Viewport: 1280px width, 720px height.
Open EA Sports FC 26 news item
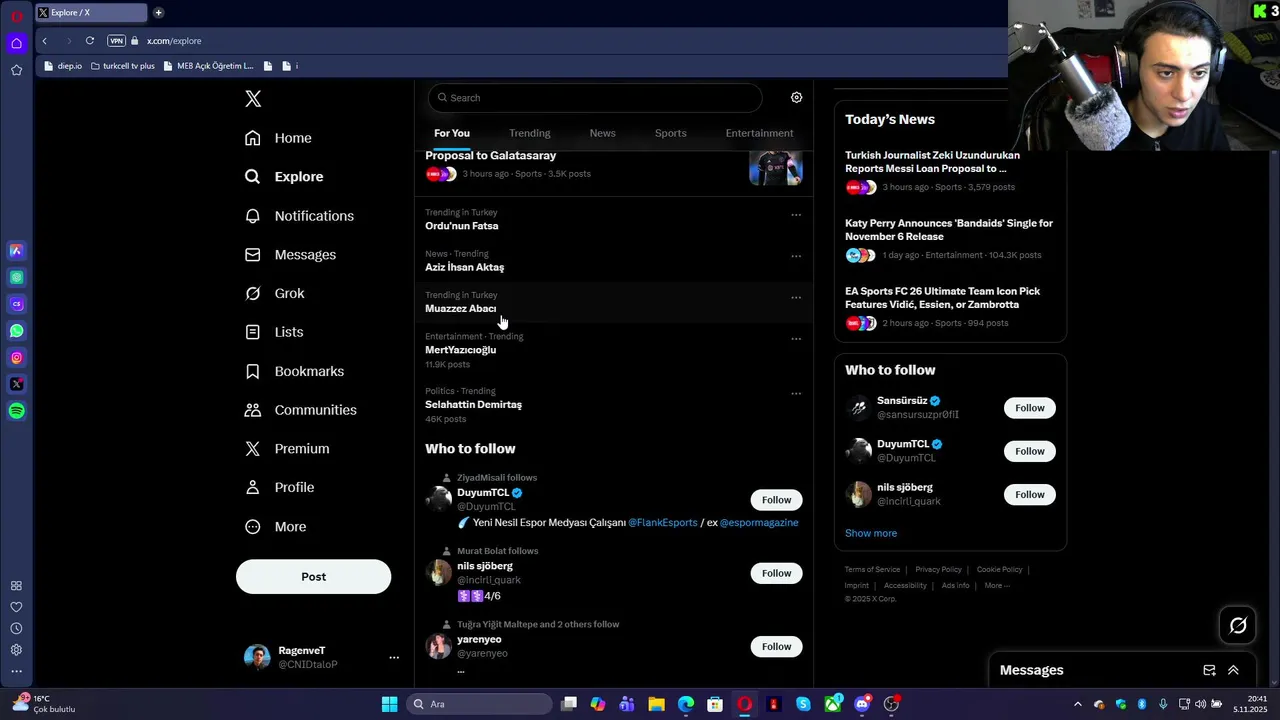click(949, 308)
